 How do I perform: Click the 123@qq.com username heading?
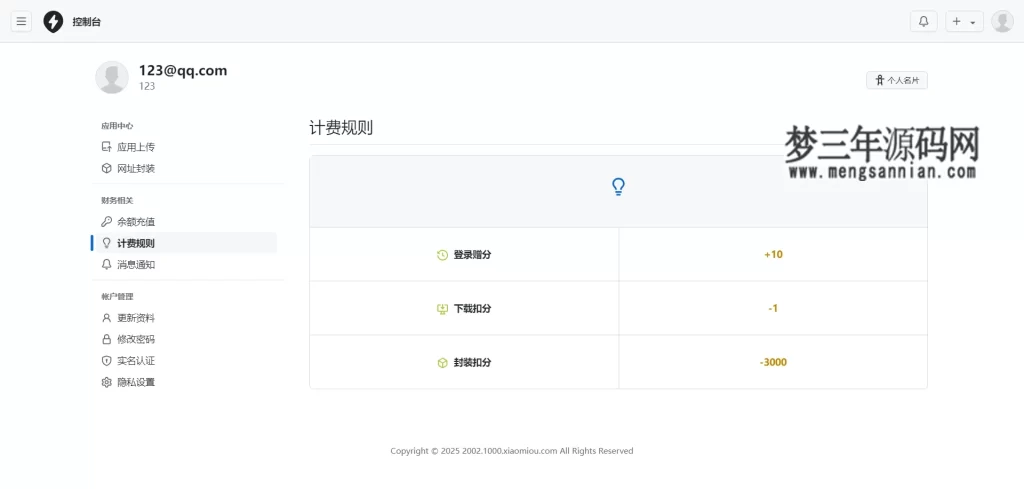[x=183, y=71]
